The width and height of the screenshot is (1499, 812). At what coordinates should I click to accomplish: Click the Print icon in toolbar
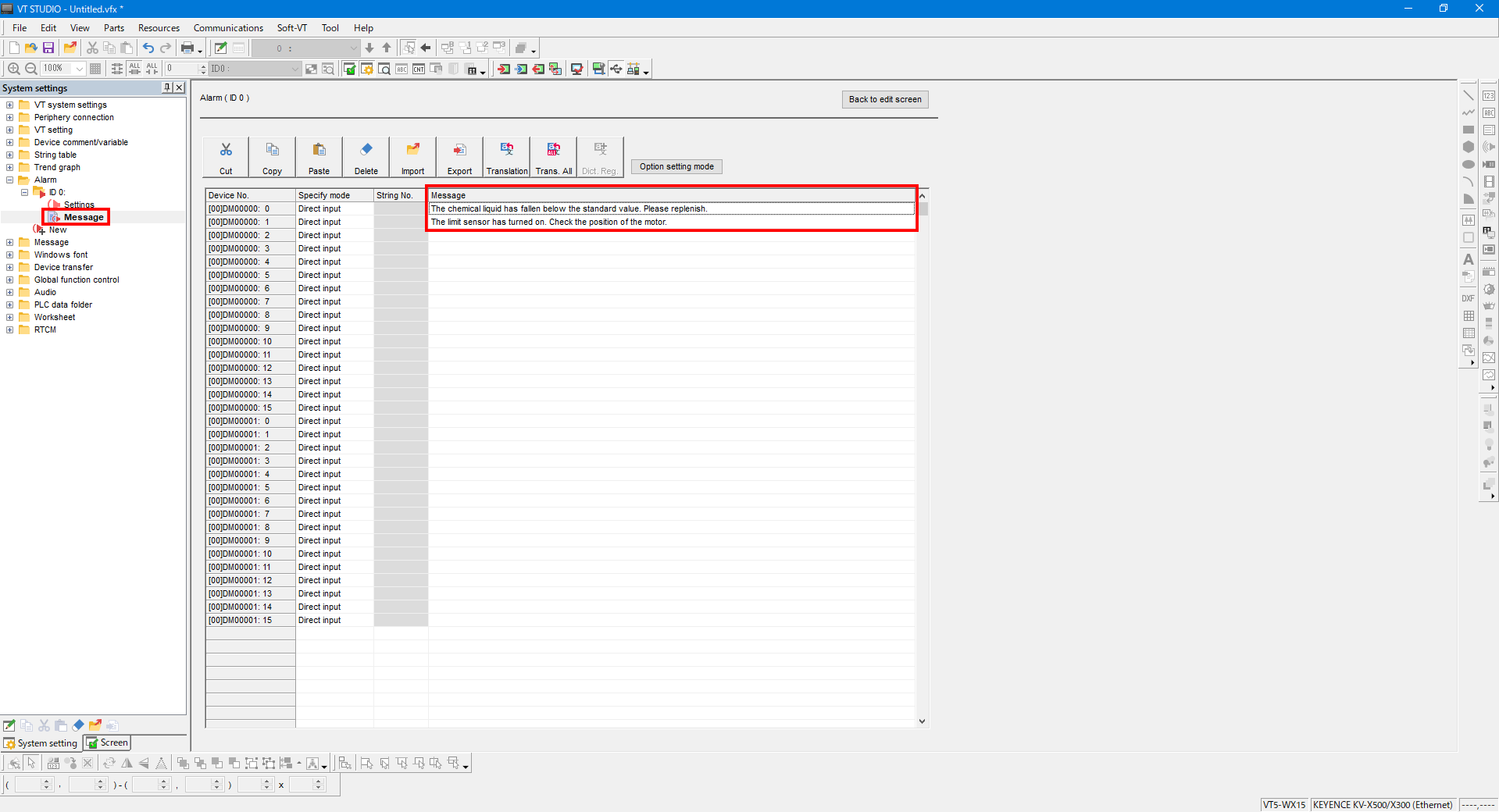pos(187,48)
